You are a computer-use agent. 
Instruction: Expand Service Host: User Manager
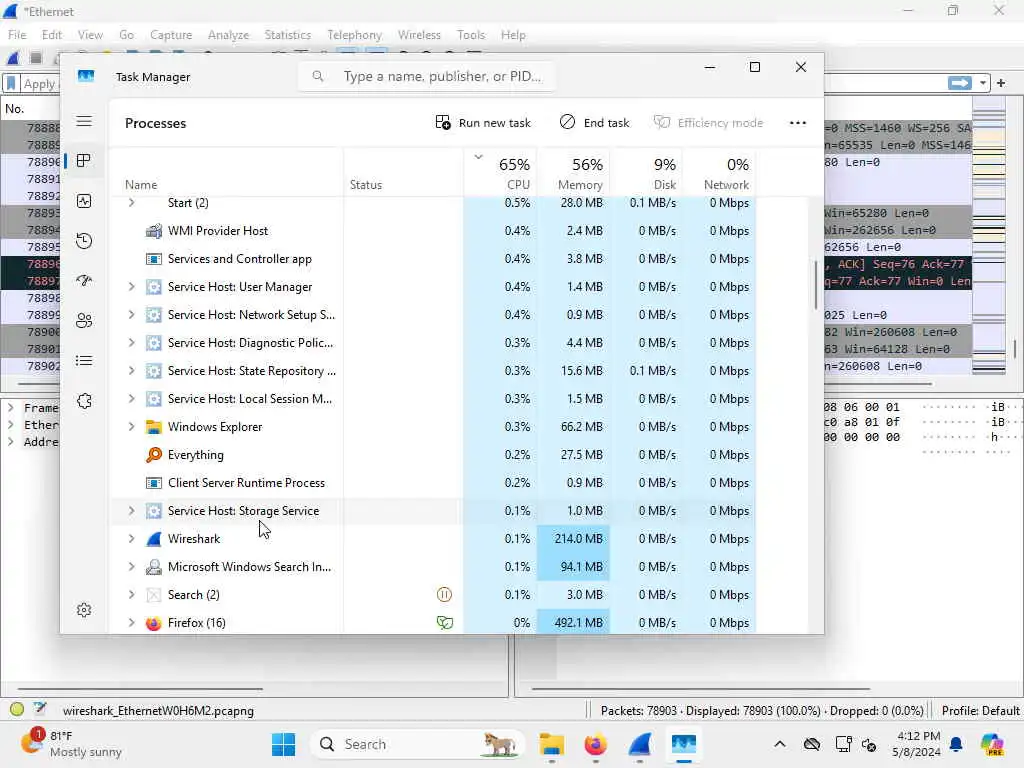pos(131,287)
